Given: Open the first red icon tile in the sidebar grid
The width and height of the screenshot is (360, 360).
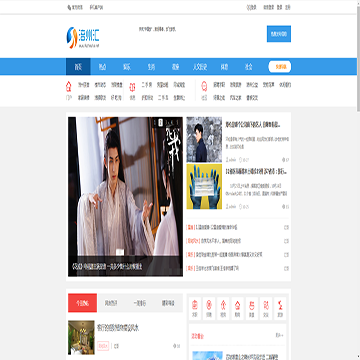Looking at the screenshot, I should tap(195, 308).
